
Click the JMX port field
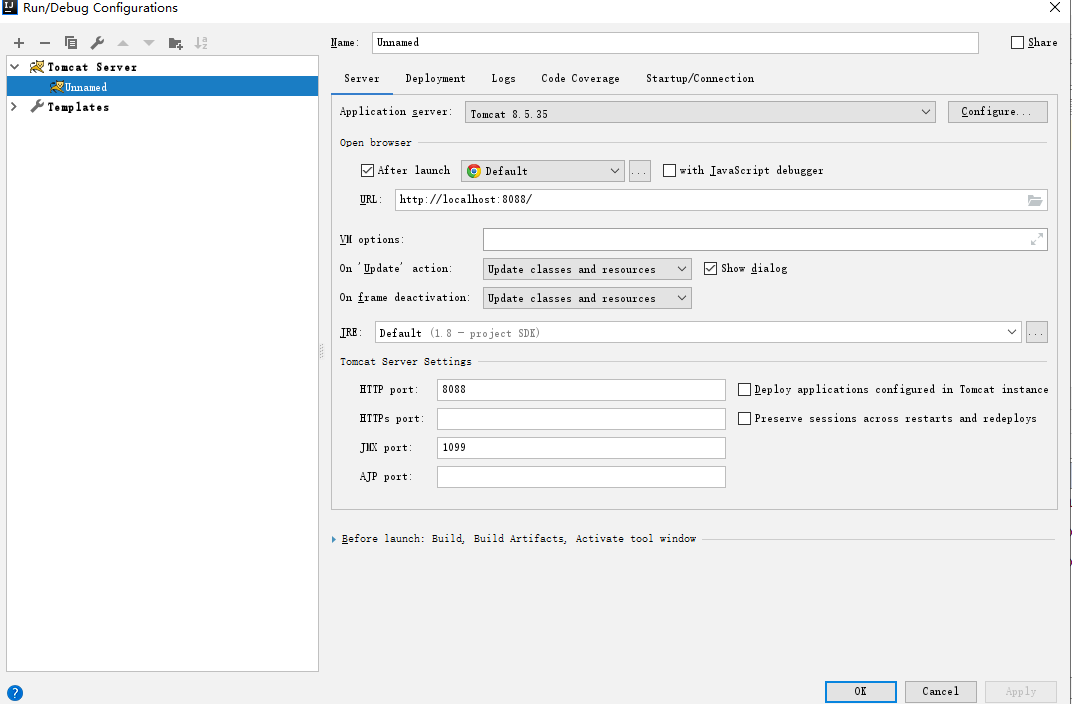tap(581, 448)
